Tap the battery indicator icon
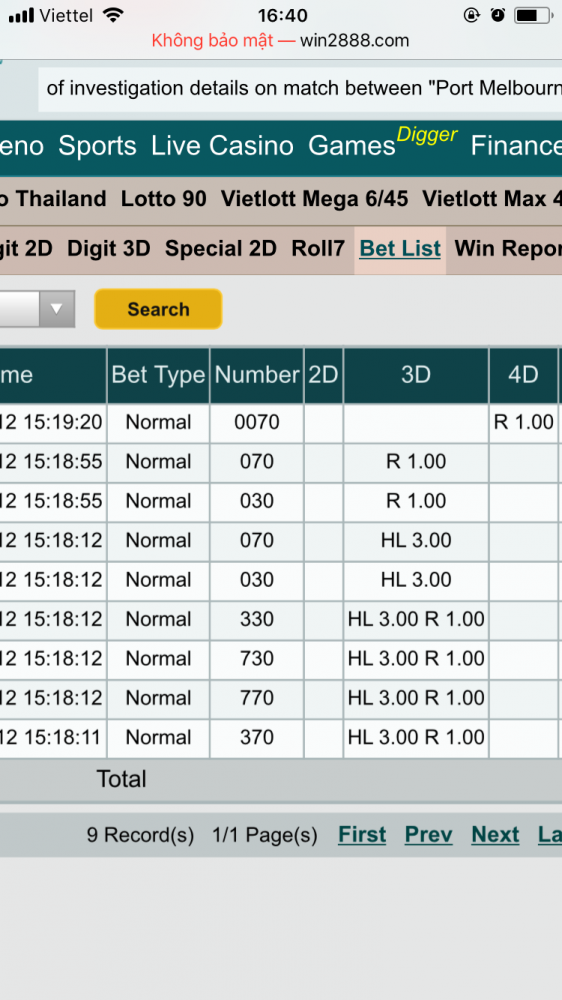This screenshot has width=562, height=1000. click(531, 15)
